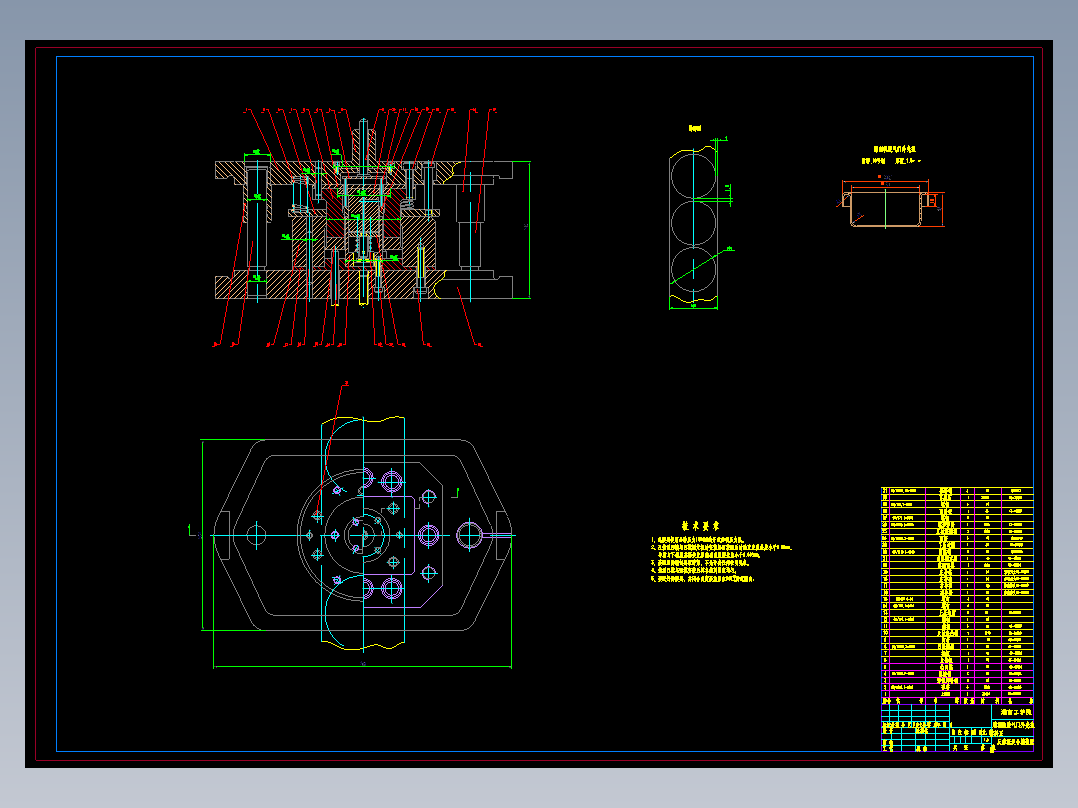Select the green vertical dimension left of plan view
Viewport: 1078px width, 808px height.
coord(202,535)
